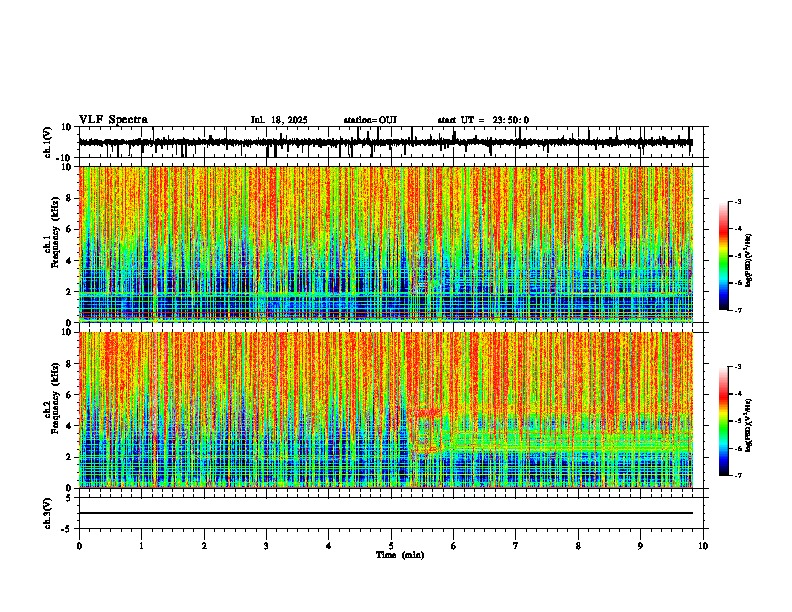
Task: Click time axis tick label "0"
Action: (x=79, y=546)
